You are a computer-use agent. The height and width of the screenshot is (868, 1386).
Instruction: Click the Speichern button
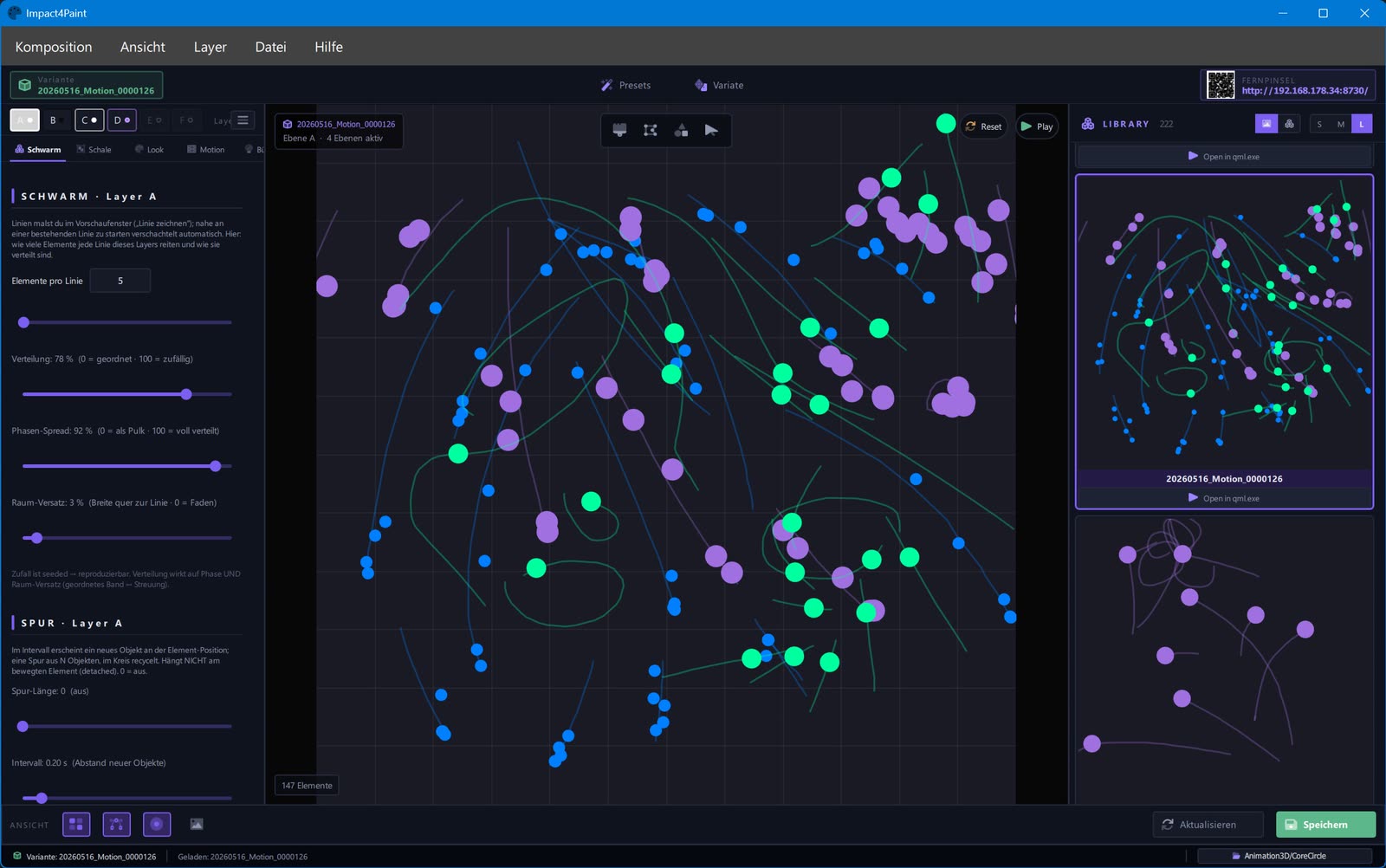(x=1325, y=824)
